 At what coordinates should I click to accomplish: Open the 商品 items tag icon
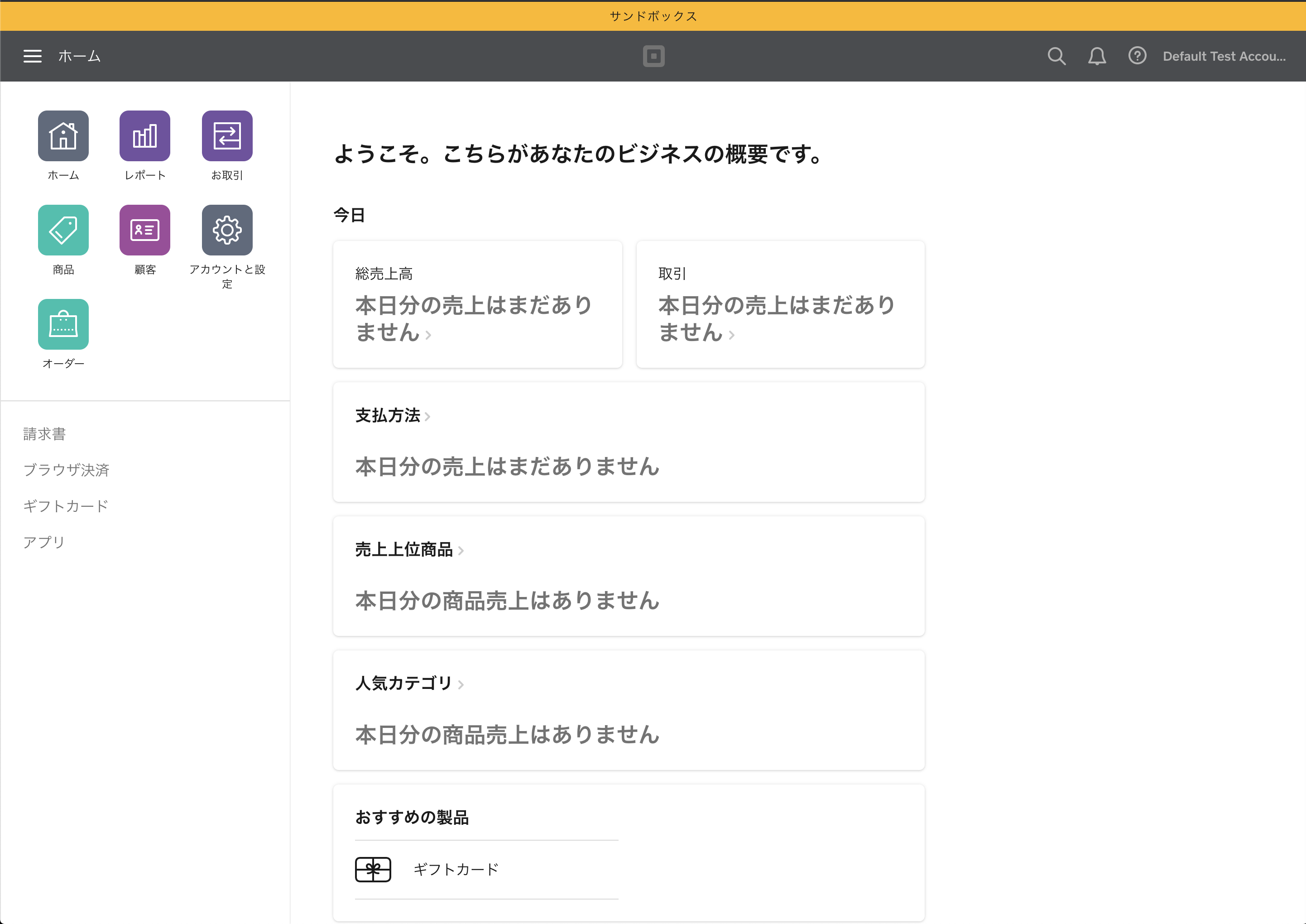(63, 230)
